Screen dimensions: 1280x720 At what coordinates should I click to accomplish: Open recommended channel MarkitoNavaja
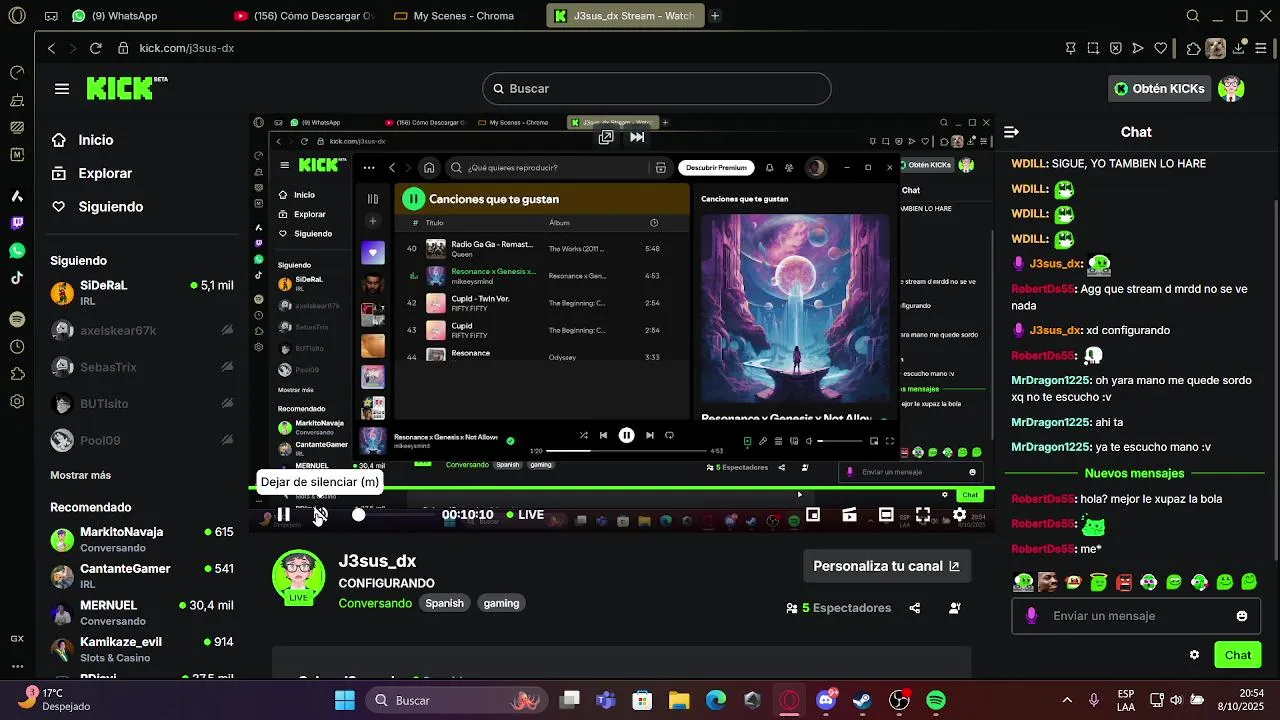coord(142,539)
